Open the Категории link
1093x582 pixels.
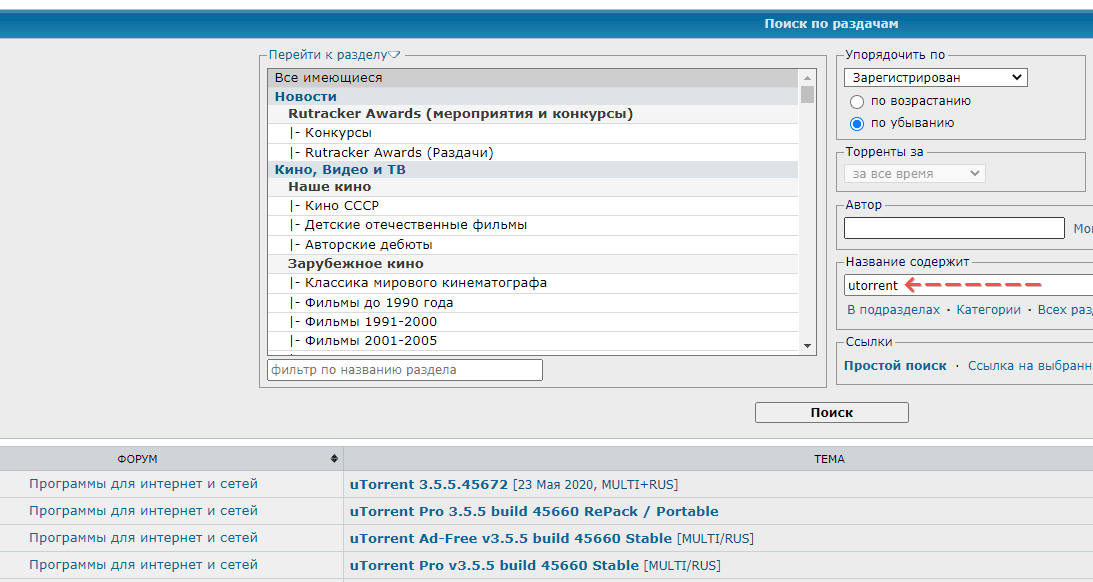pos(988,310)
